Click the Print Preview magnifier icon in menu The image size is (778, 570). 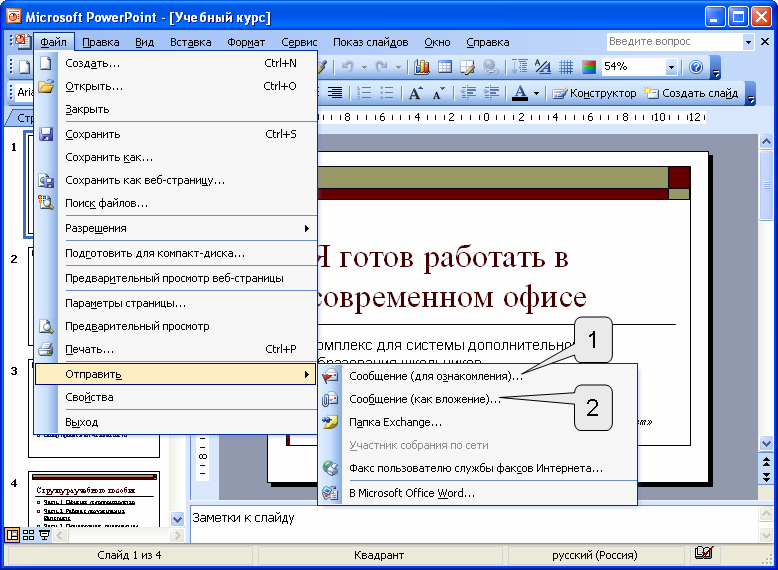pyautogui.click(x=46, y=326)
